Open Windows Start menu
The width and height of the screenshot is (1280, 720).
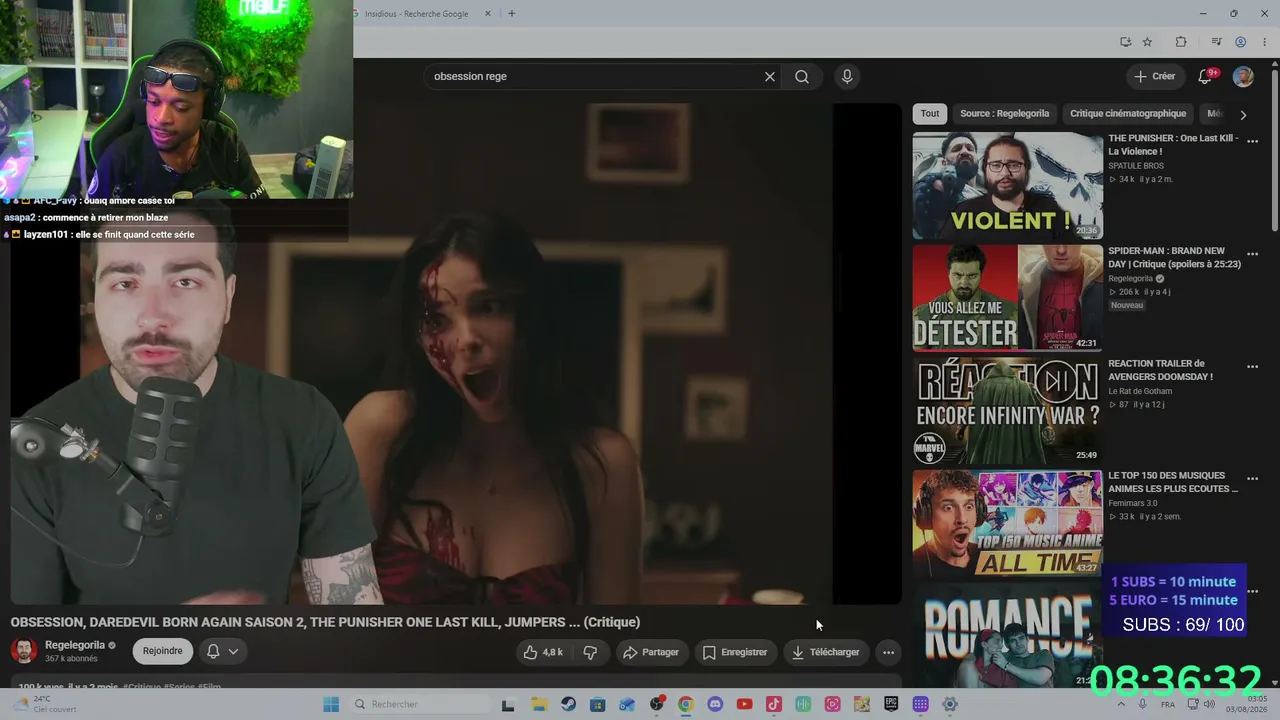[x=331, y=704]
